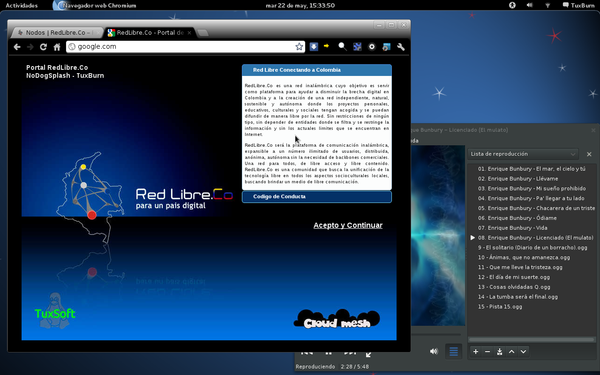Viewport: 600px width, 375px height.
Task: Click the blue window extension icon
Action: pos(386,47)
